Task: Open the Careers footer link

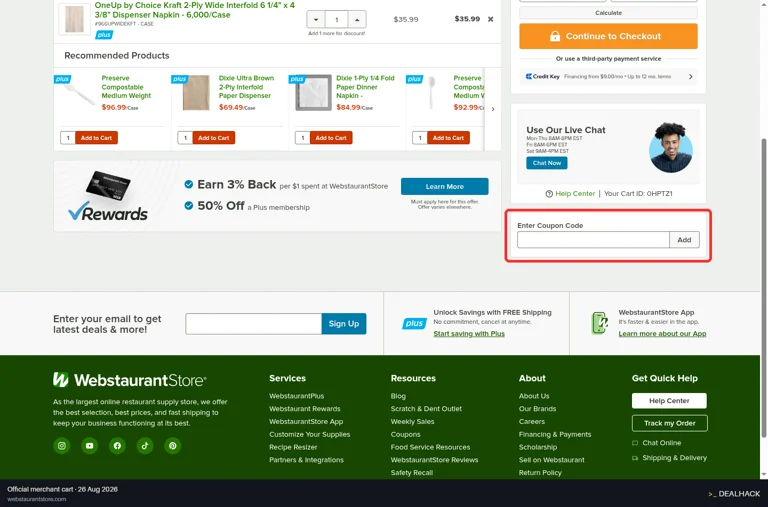Action: pyautogui.click(x=532, y=421)
